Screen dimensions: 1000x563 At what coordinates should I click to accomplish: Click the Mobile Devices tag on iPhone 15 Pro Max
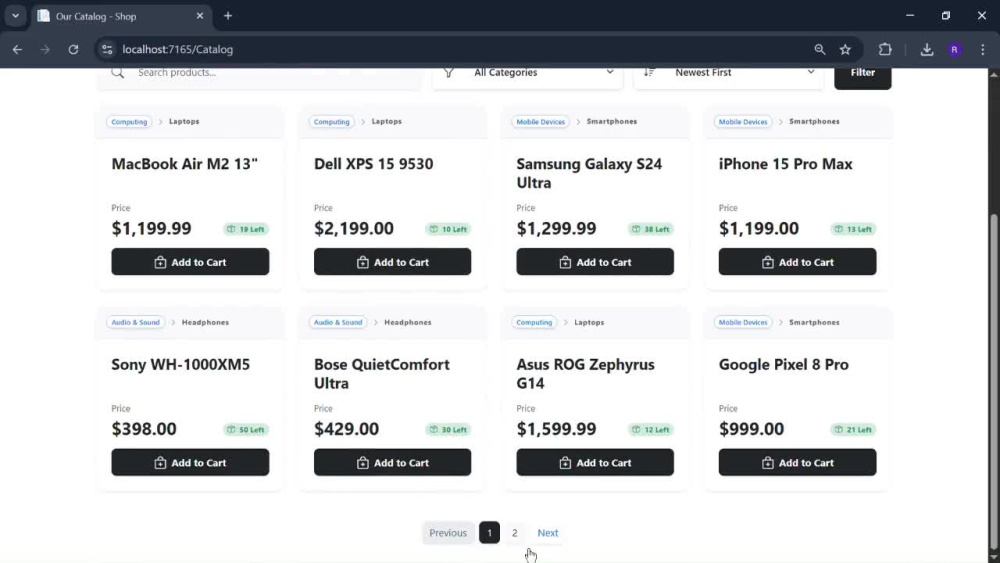(x=743, y=122)
